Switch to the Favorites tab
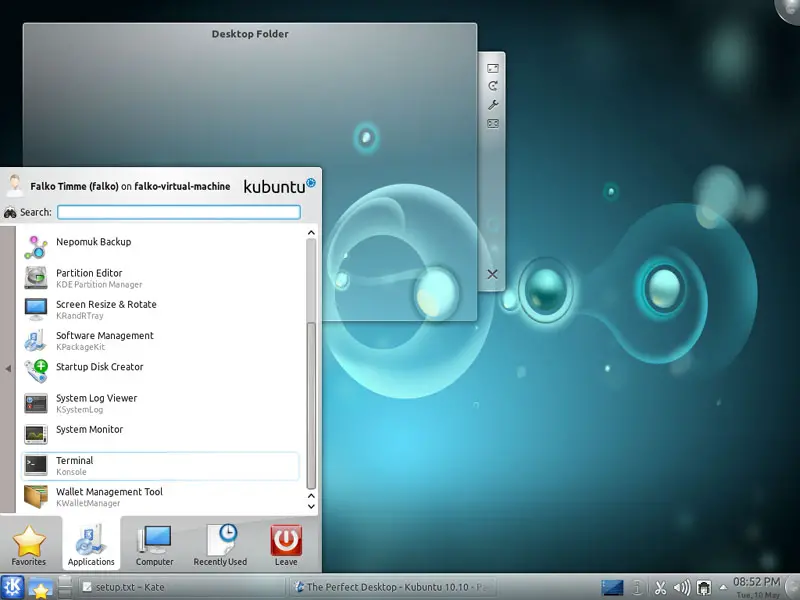This screenshot has width=800, height=600. pos(29,545)
